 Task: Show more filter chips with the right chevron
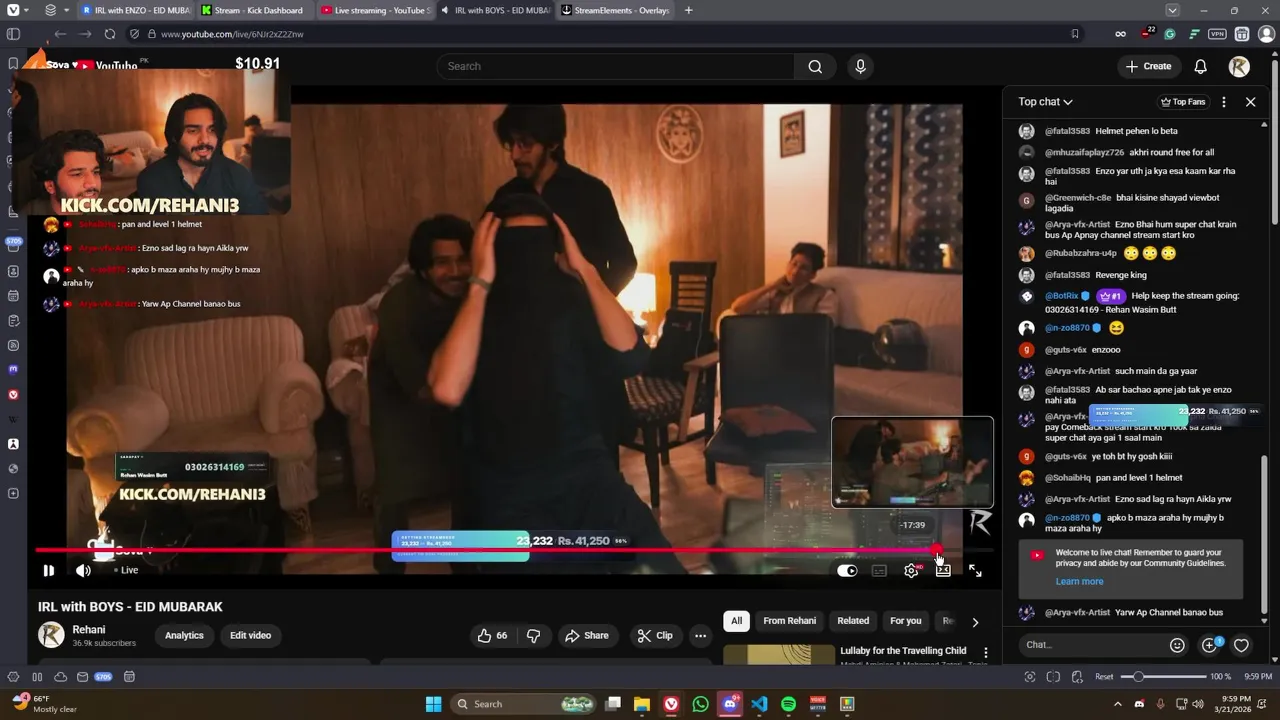[x=975, y=622]
